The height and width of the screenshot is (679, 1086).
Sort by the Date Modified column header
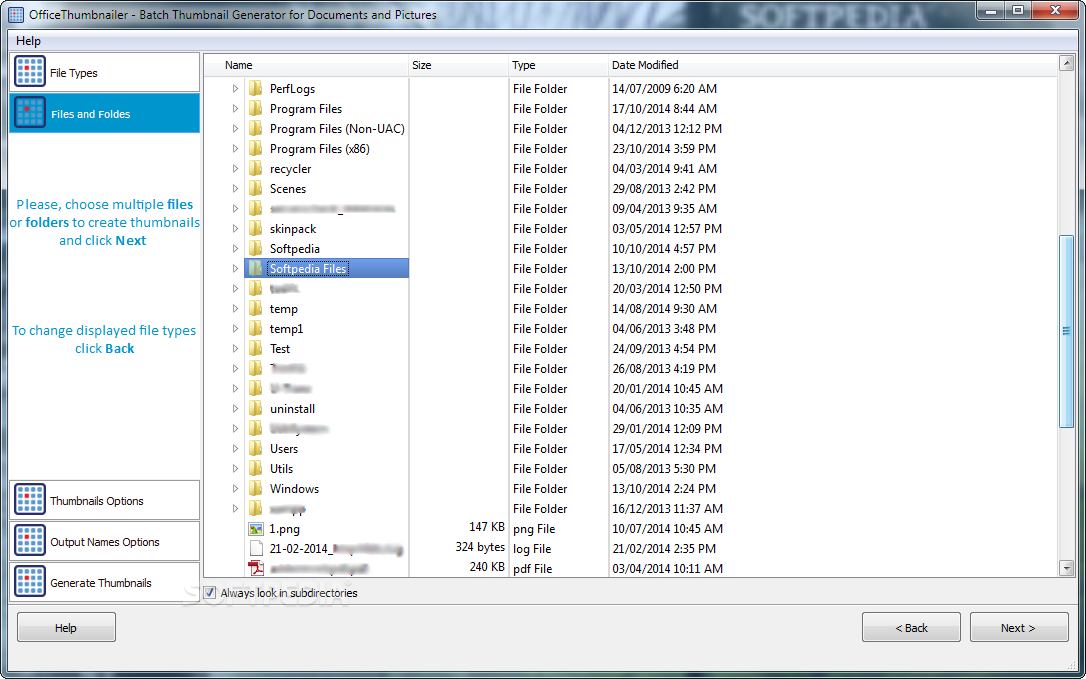[832, 65]
